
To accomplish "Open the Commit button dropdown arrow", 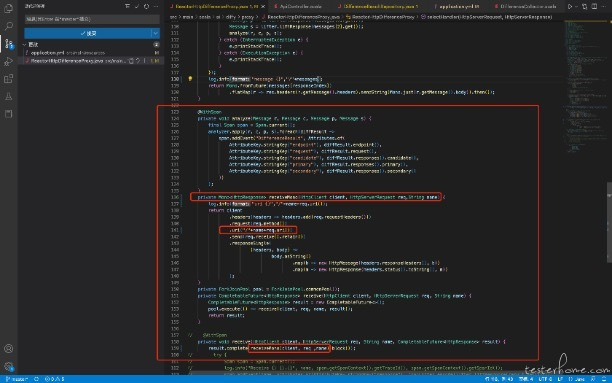I will (x=155, y=34).
